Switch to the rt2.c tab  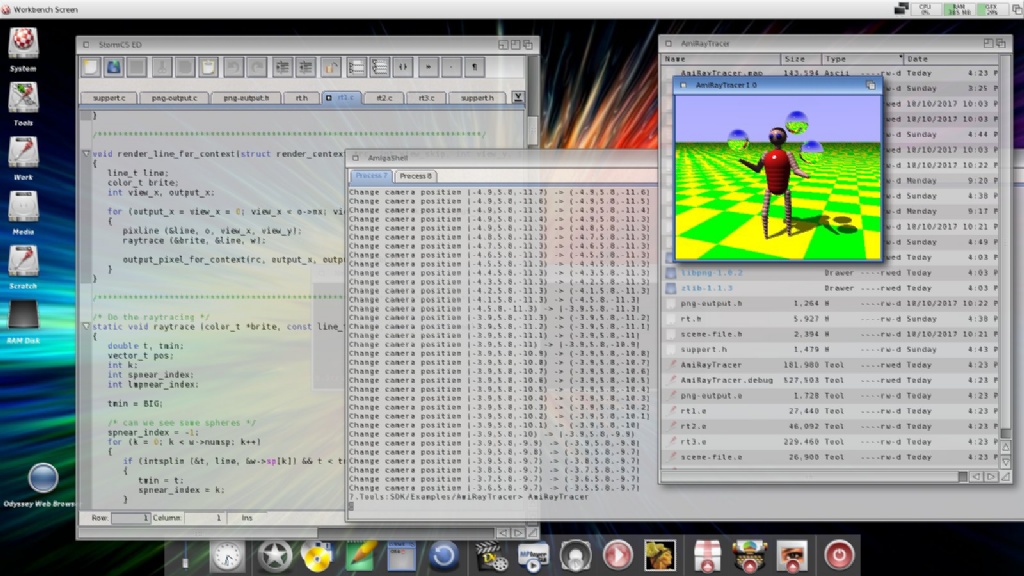[x=384, y=98]
